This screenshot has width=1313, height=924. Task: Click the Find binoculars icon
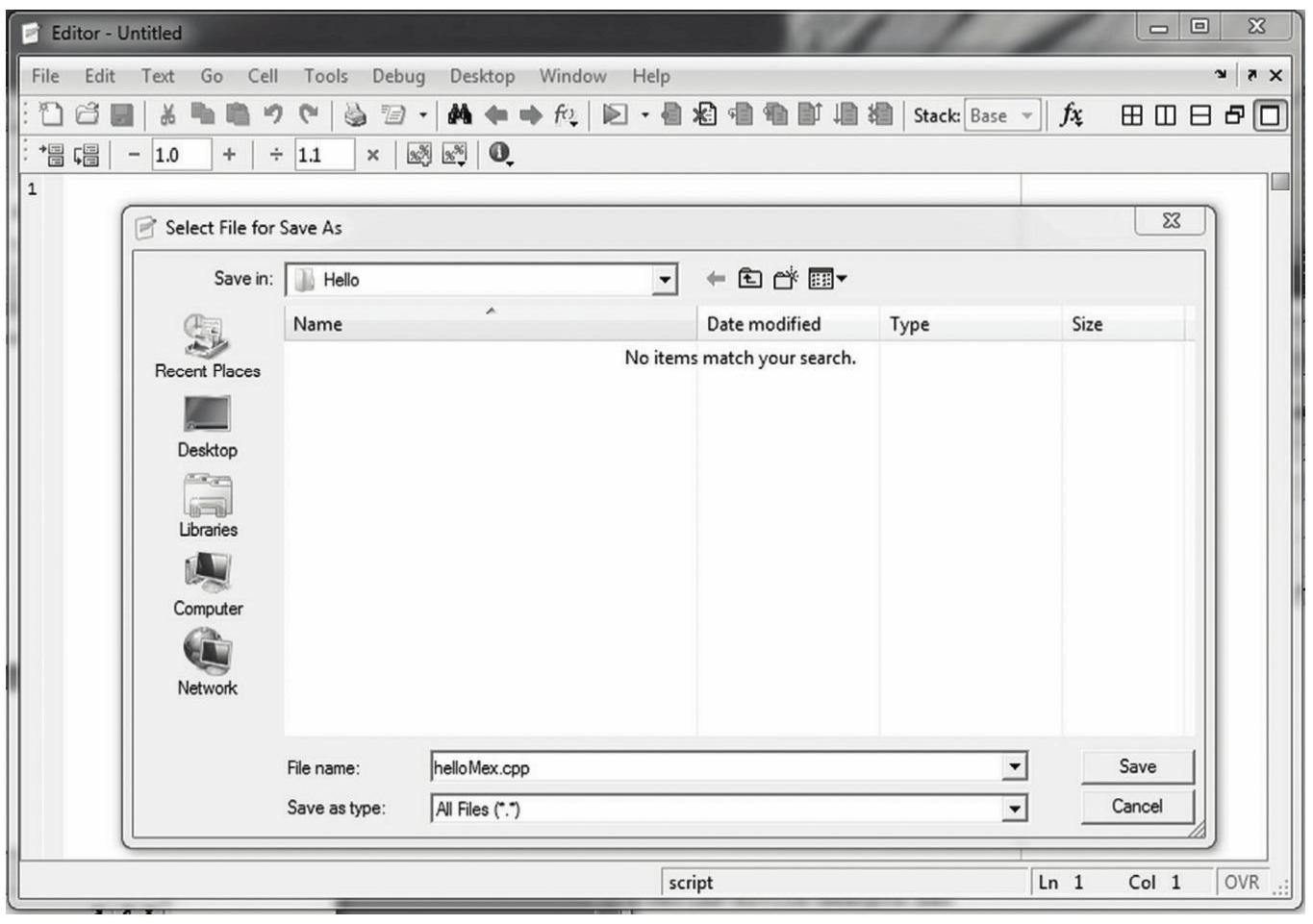pyautogui.click(x=460, y=115)
